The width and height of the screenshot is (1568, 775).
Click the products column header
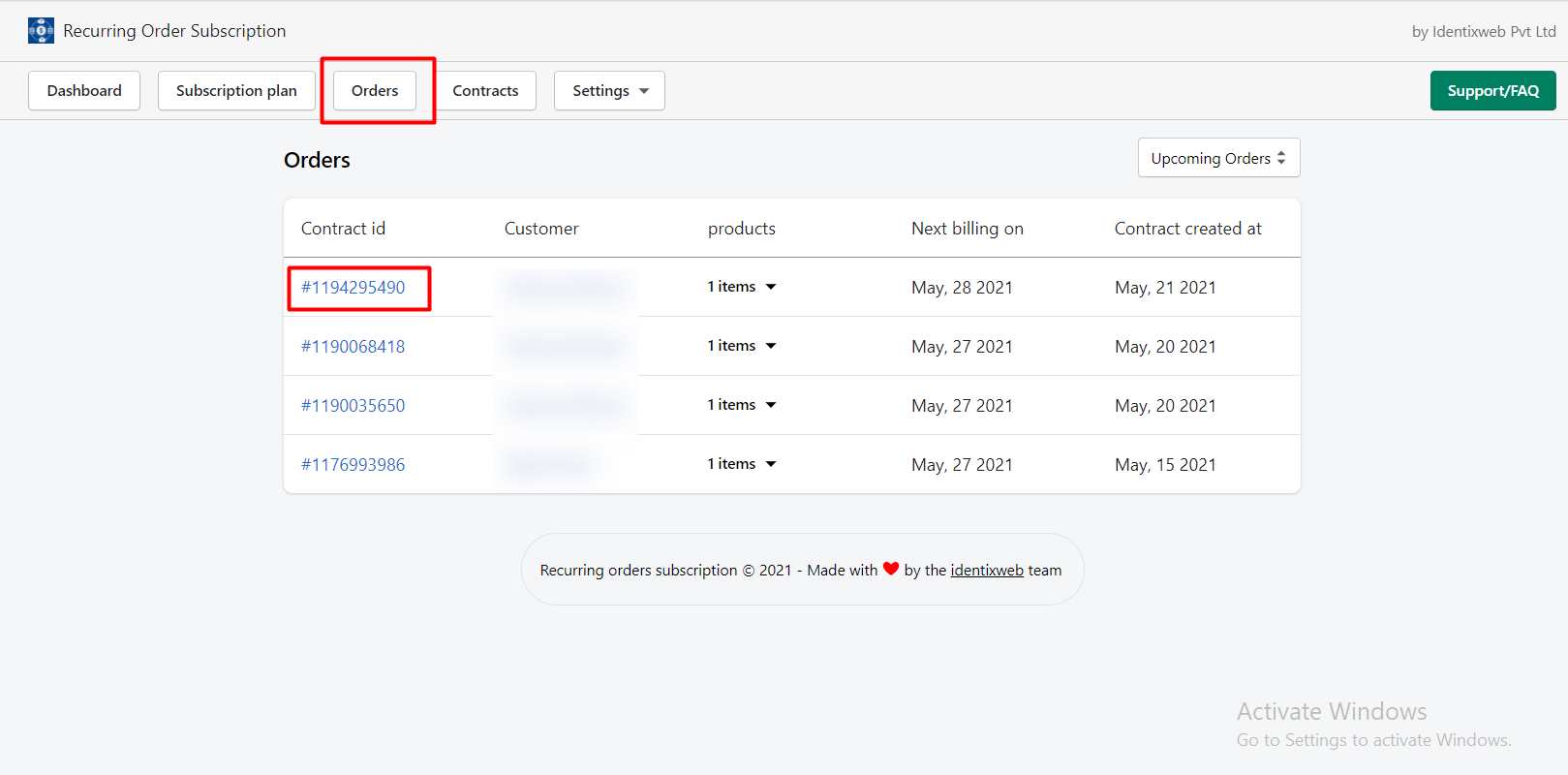tap(742, 229)
